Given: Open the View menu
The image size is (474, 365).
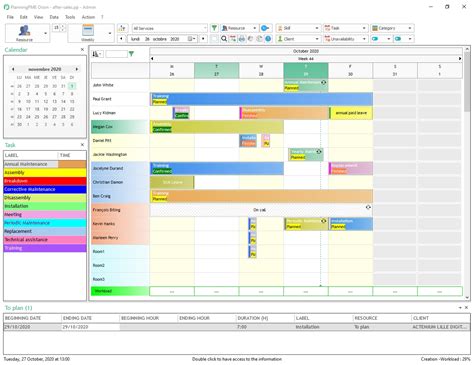Looking at the screenshot, I should click(x=38, y=17).
